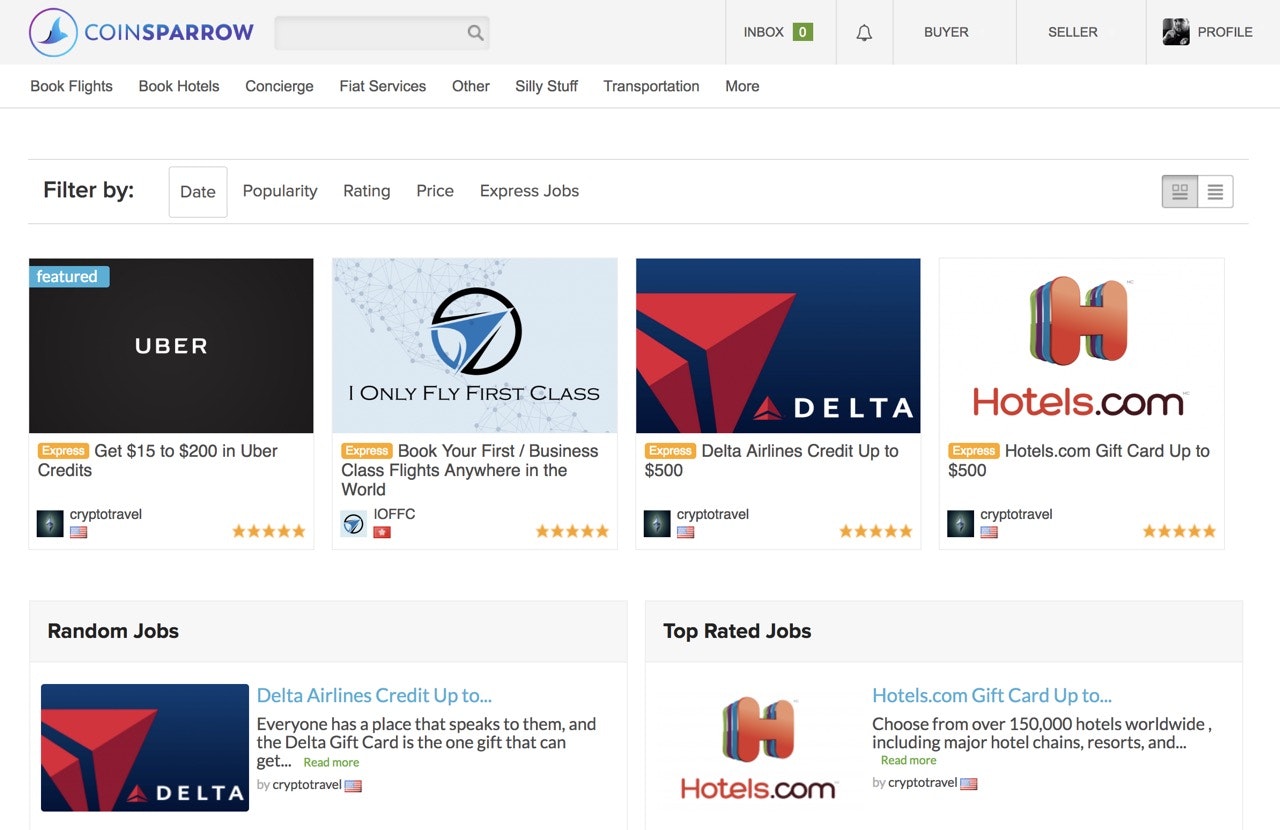Open the Concierge category

click(280, 86)
